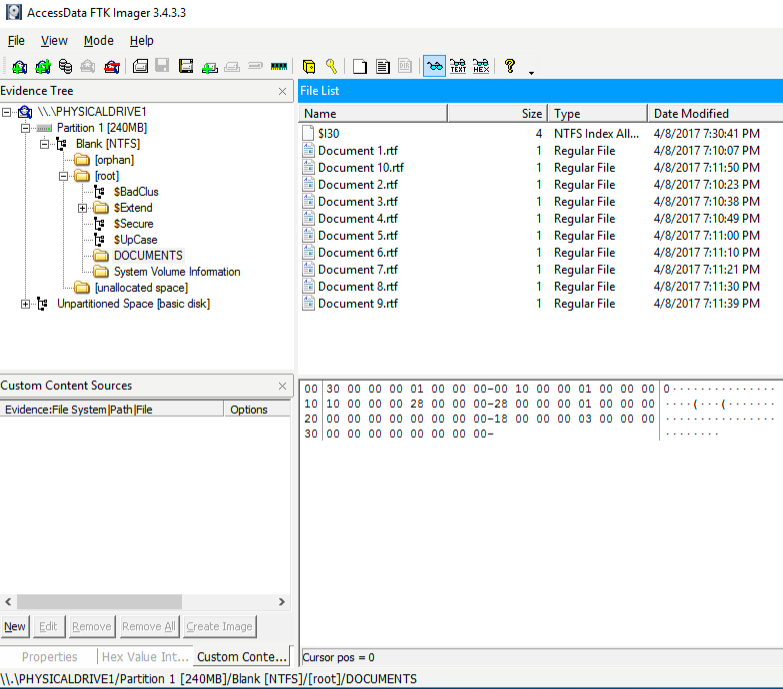Close the Evidence Tree panel
783x689 pixels.
(x=282, y=91)
